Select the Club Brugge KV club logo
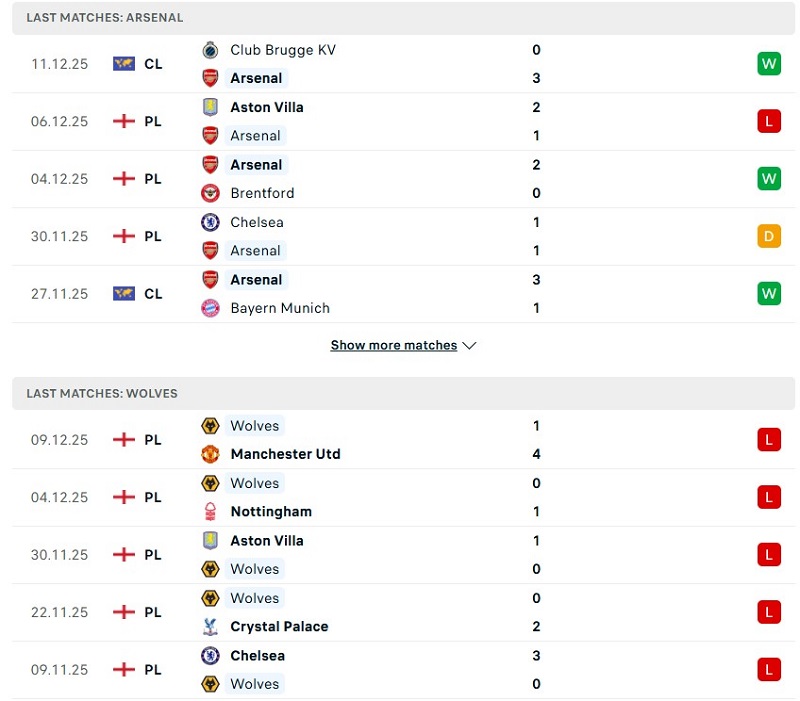 pos(211,50)
